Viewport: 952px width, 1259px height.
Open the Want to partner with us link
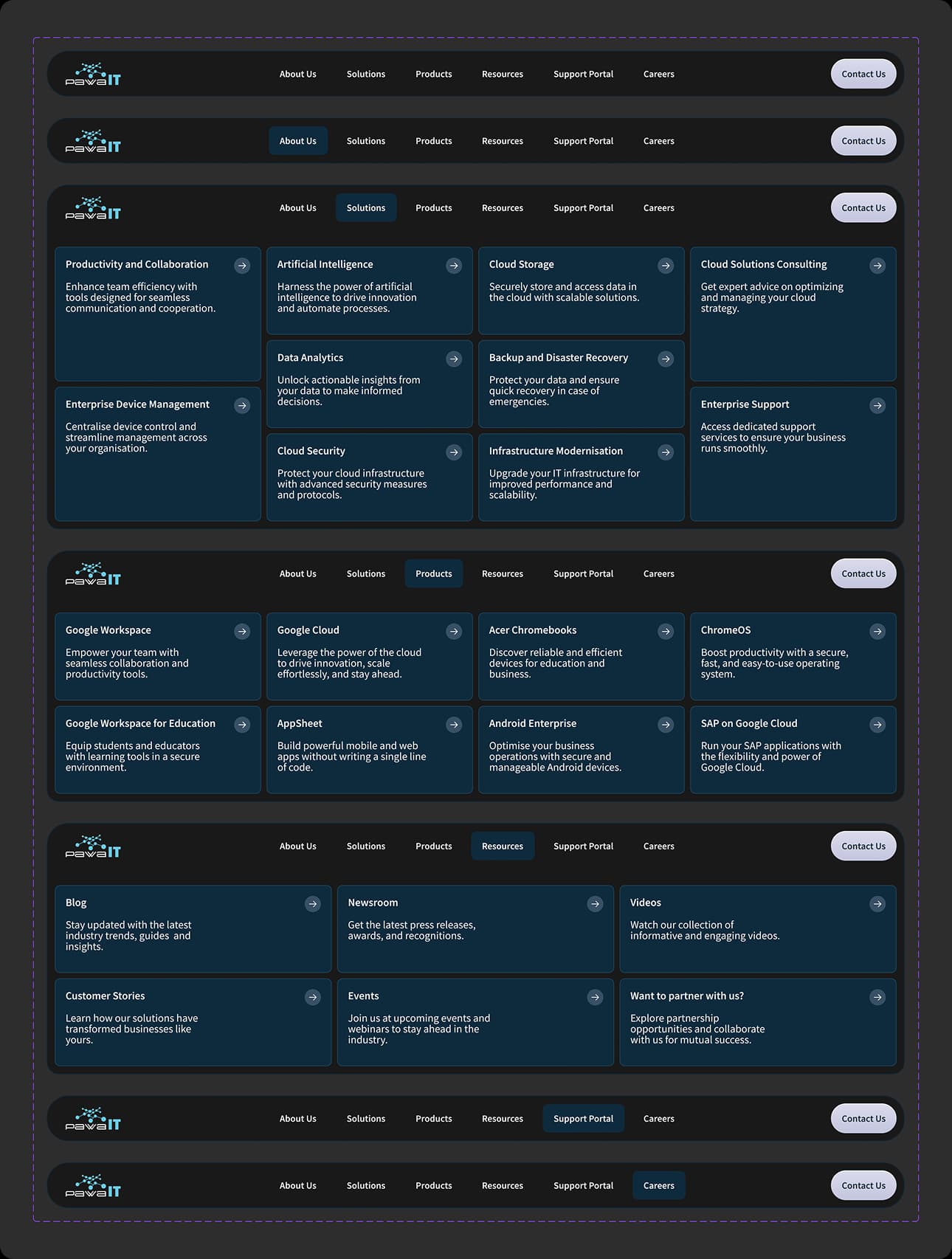pos(686,996)
